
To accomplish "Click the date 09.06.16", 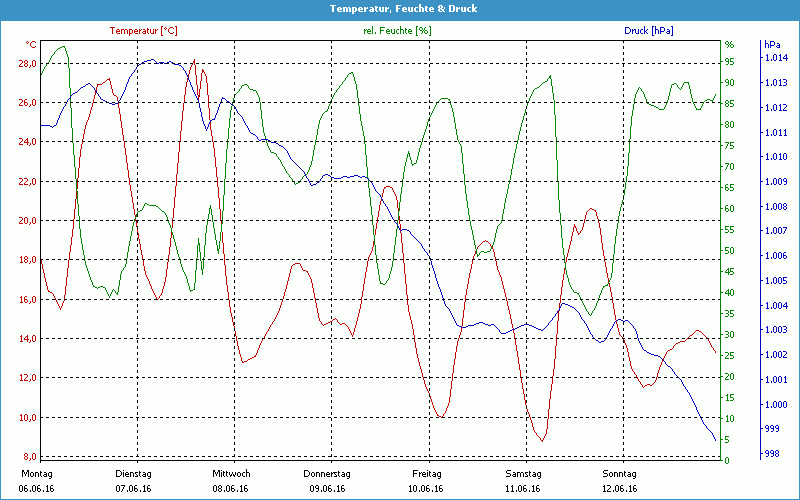I will click(327, 488).
